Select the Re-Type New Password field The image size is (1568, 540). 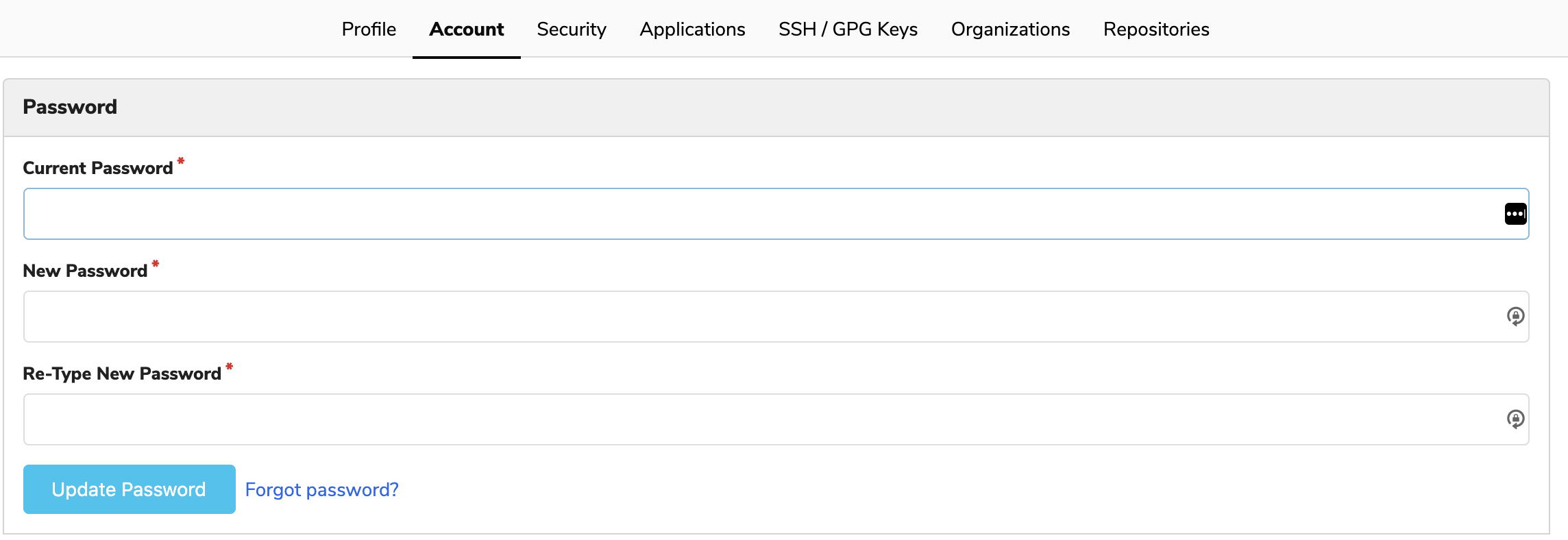(776, 419)
